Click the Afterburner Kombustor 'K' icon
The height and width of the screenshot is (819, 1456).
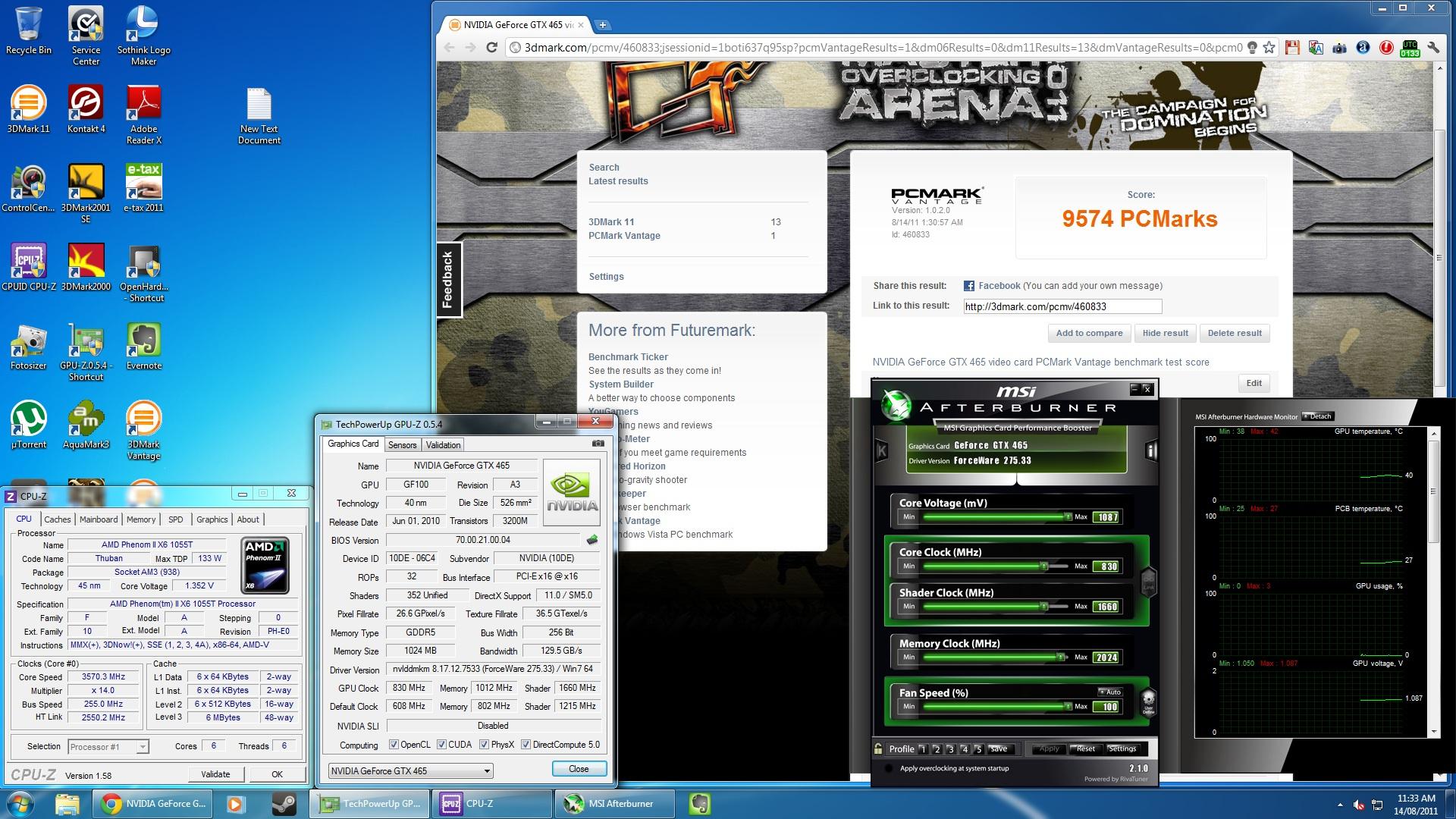pos(882,450)
